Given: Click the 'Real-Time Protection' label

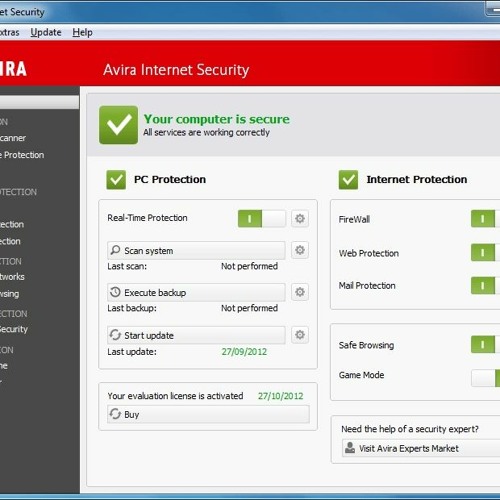Looking at the screenshot, I should click(147, 218).
